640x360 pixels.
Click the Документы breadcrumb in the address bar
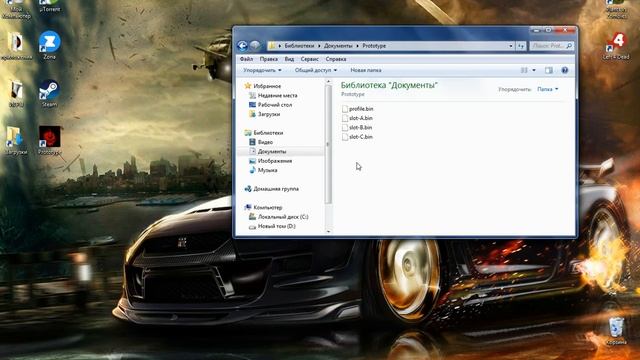338,46
